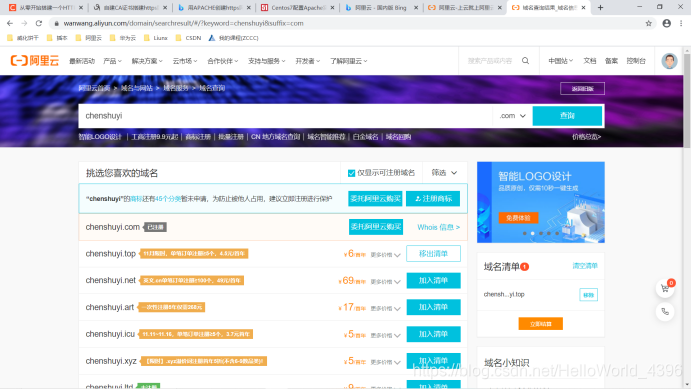
Task: Go back to previous page
Action: (10, 23)
